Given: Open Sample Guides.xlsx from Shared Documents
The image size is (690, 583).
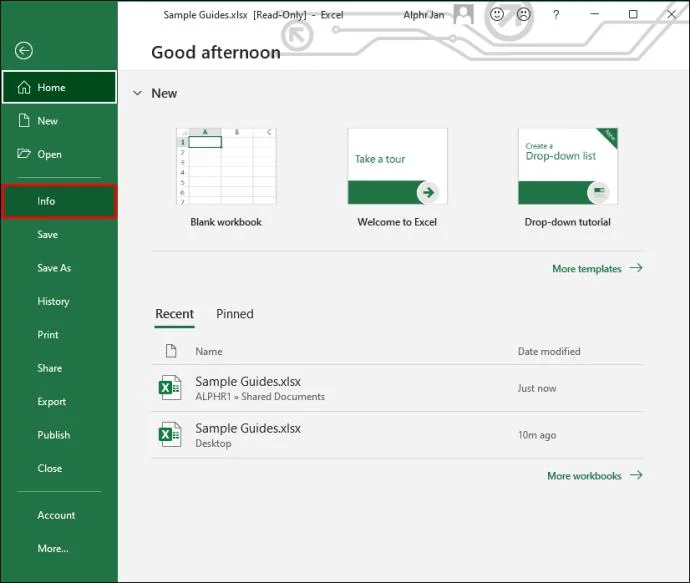Looking at the screenshot, I should 397,388.
